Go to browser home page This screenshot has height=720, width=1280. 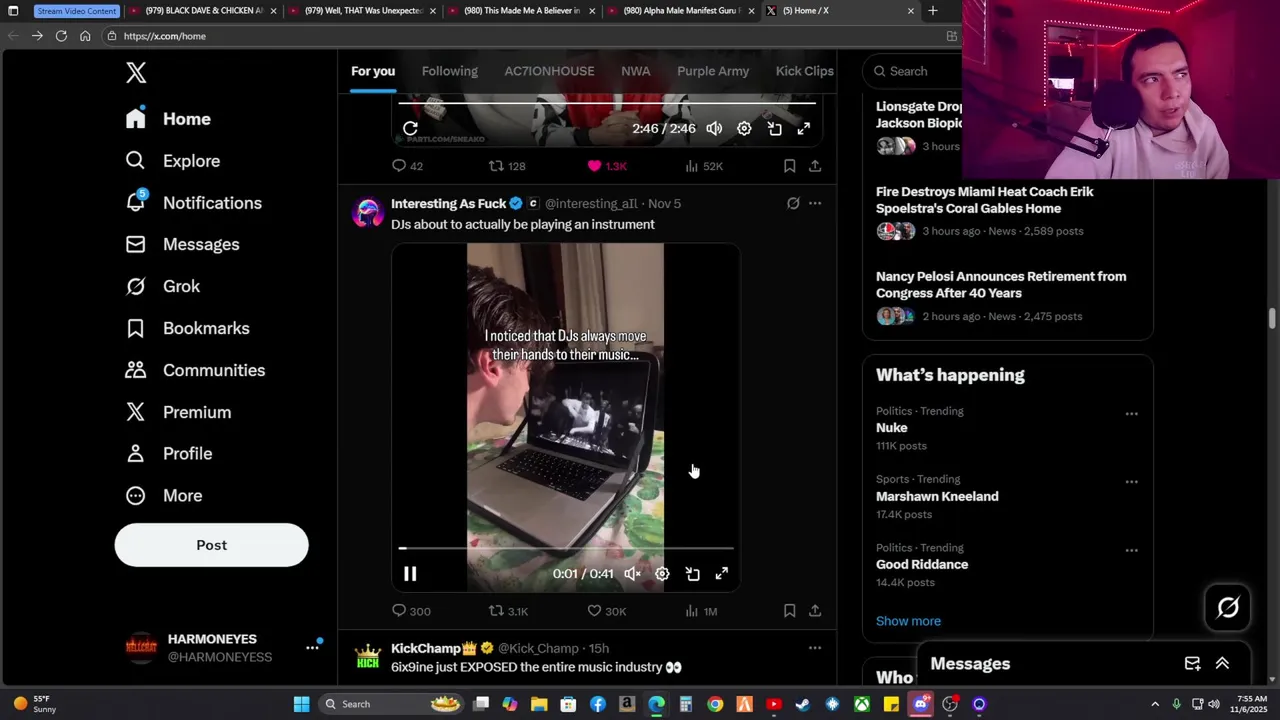point(85,35)
